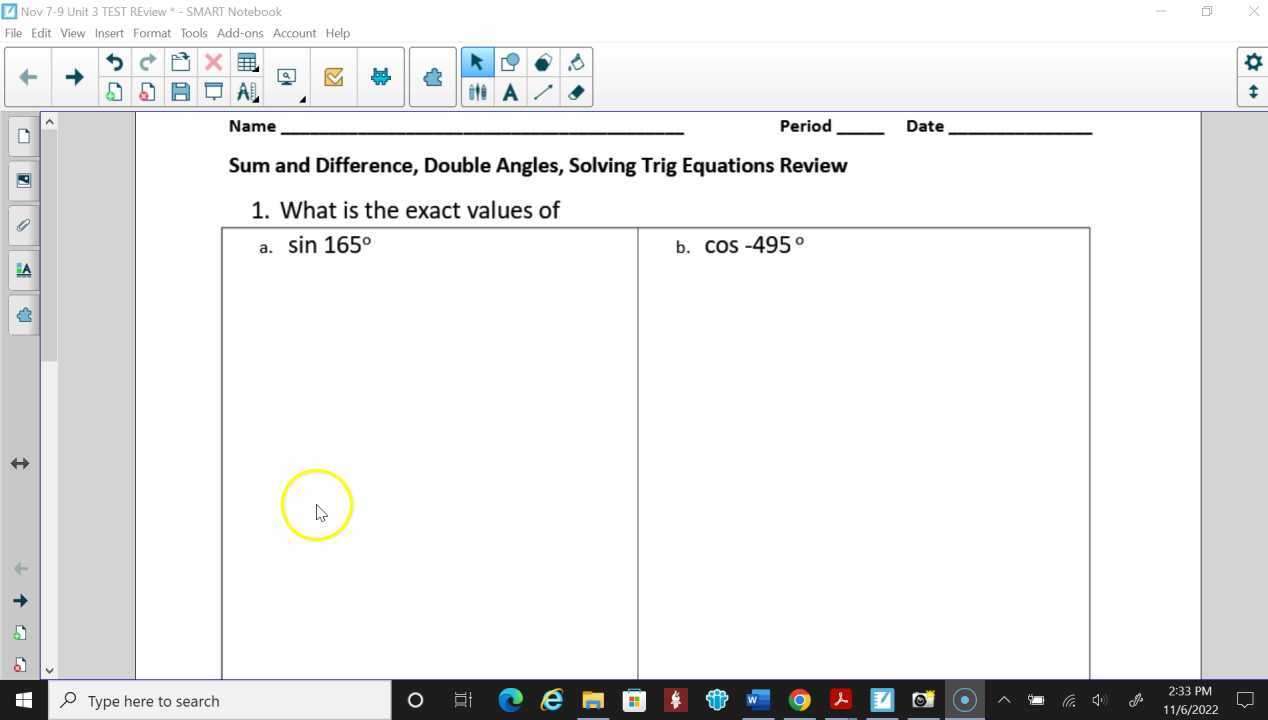This screenshot has height=720, width=1268.
Task: Open the Tools menu
Action: pyautogui.click(x=193, y=33)
